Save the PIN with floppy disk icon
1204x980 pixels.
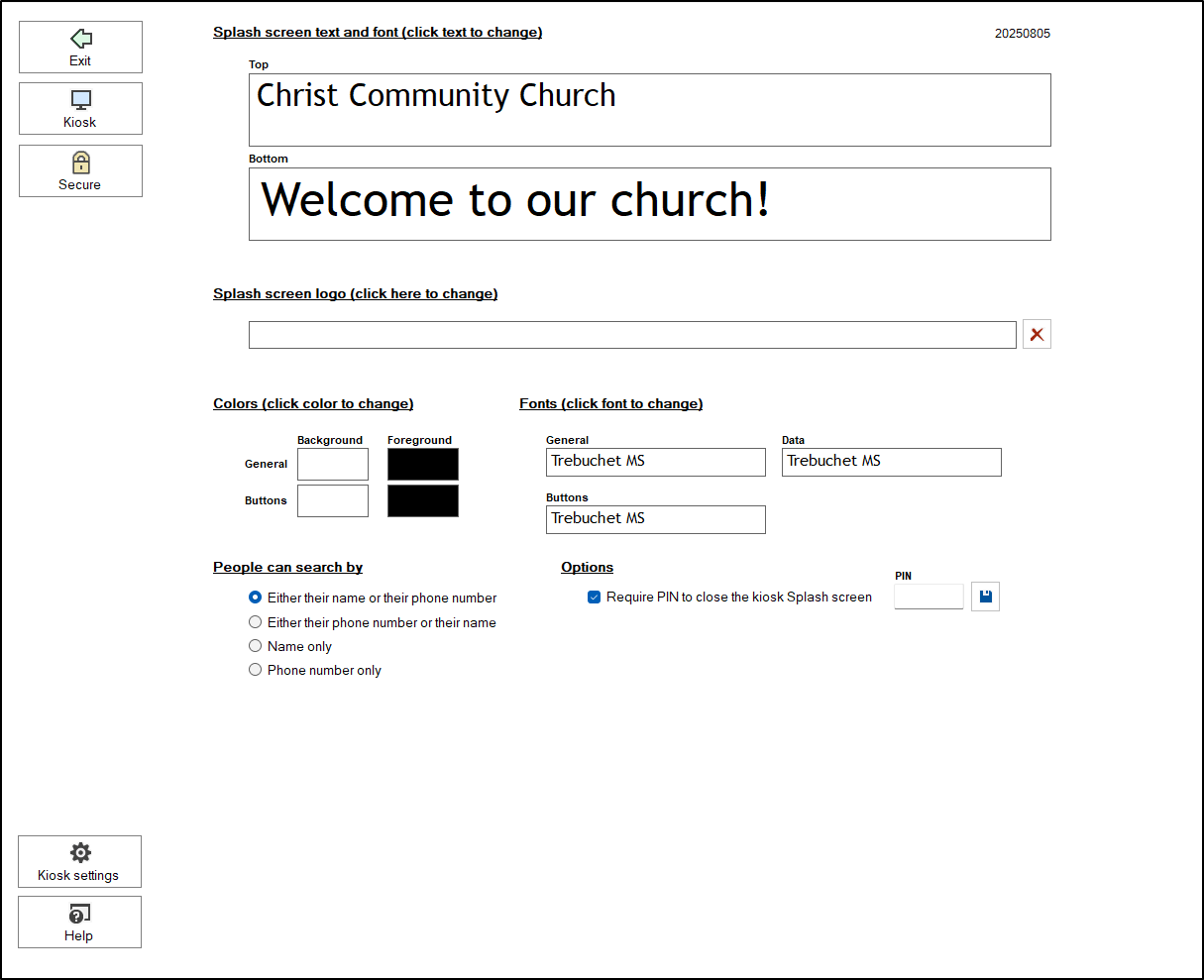(x=985, y=597)
